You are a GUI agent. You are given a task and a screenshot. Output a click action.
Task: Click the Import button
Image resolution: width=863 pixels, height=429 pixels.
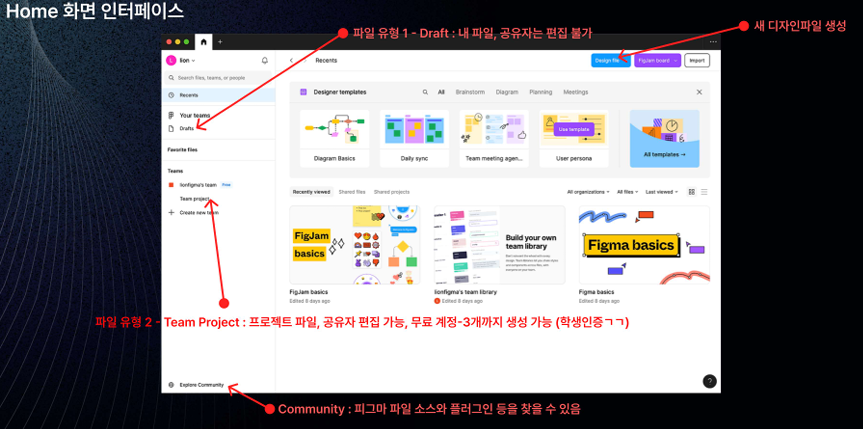(697, 61)
